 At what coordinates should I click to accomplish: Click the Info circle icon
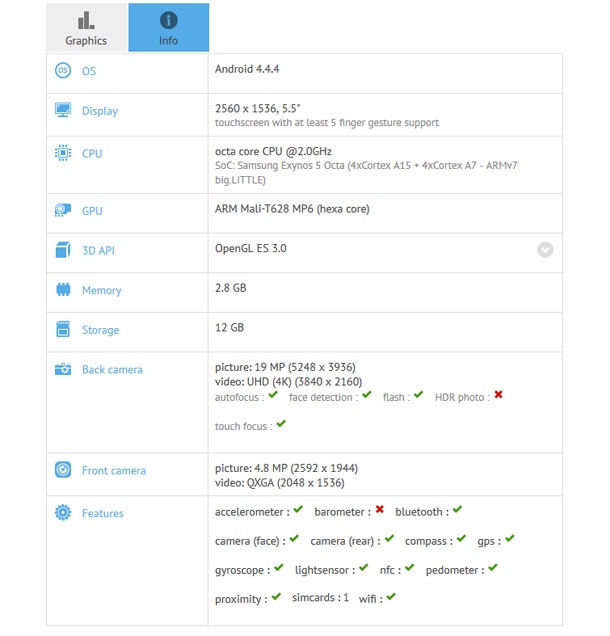(x=169, y=20)
